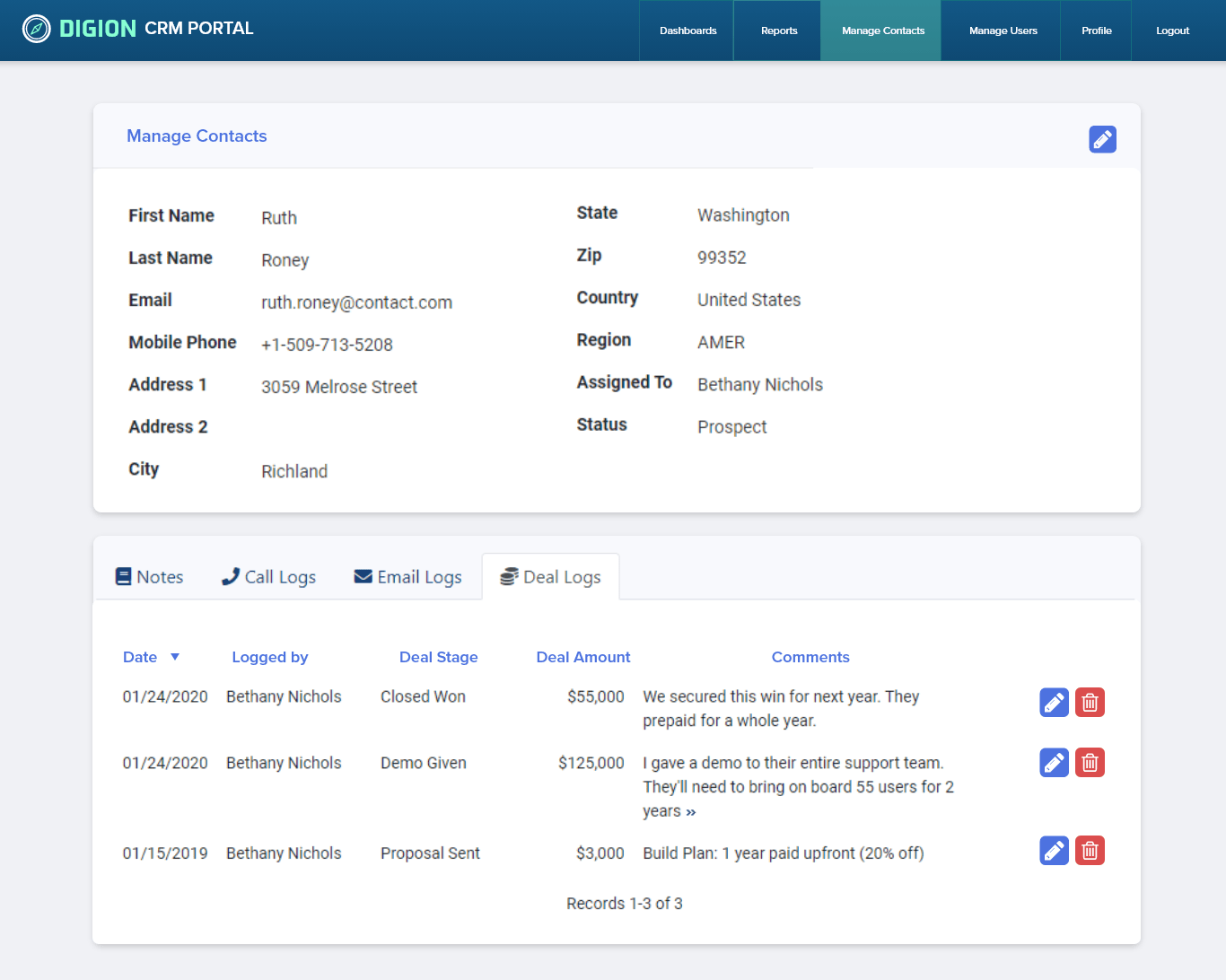1226x980 pixels.
Task: Open the Call Logs tab
Action: click(x=269, y=577)
